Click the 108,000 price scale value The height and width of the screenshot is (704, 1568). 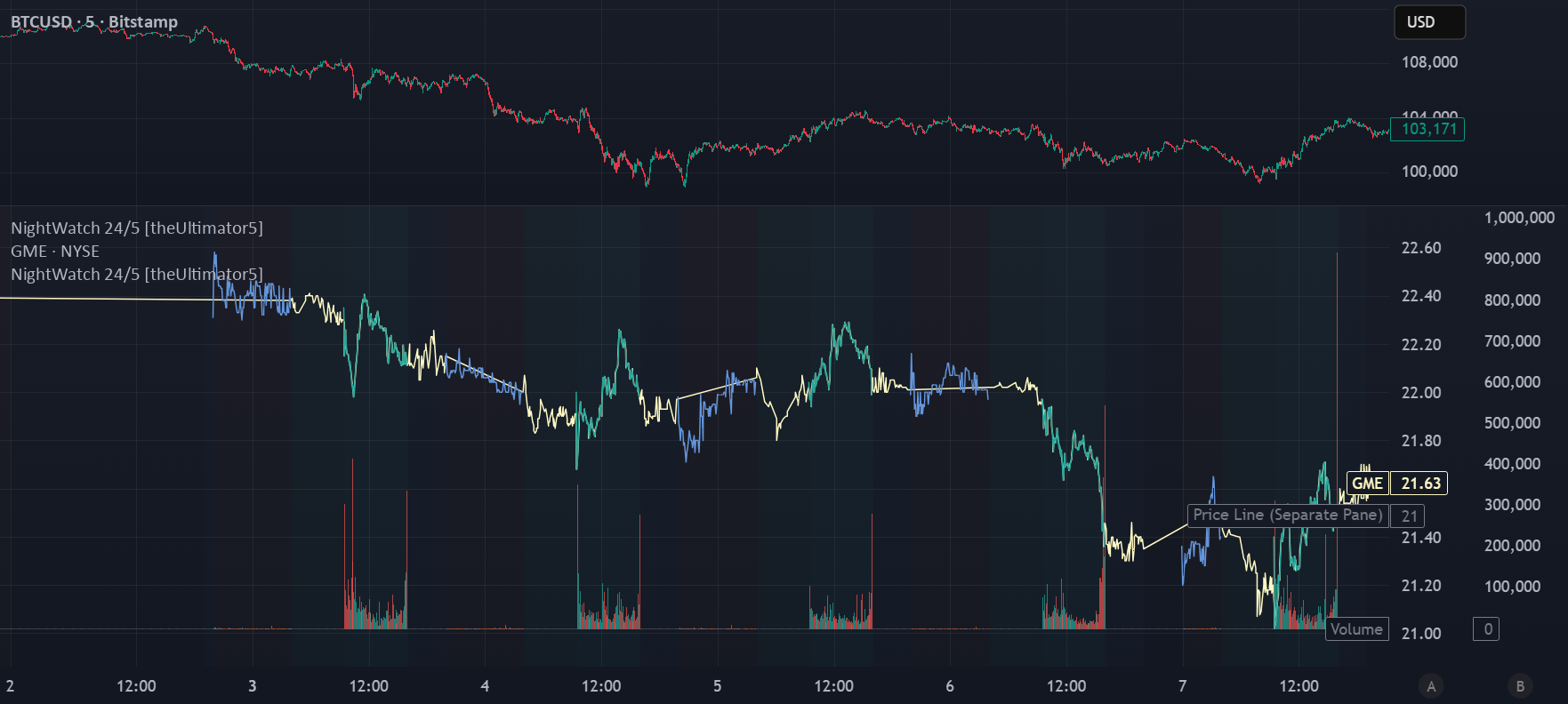click(1429, 62)
